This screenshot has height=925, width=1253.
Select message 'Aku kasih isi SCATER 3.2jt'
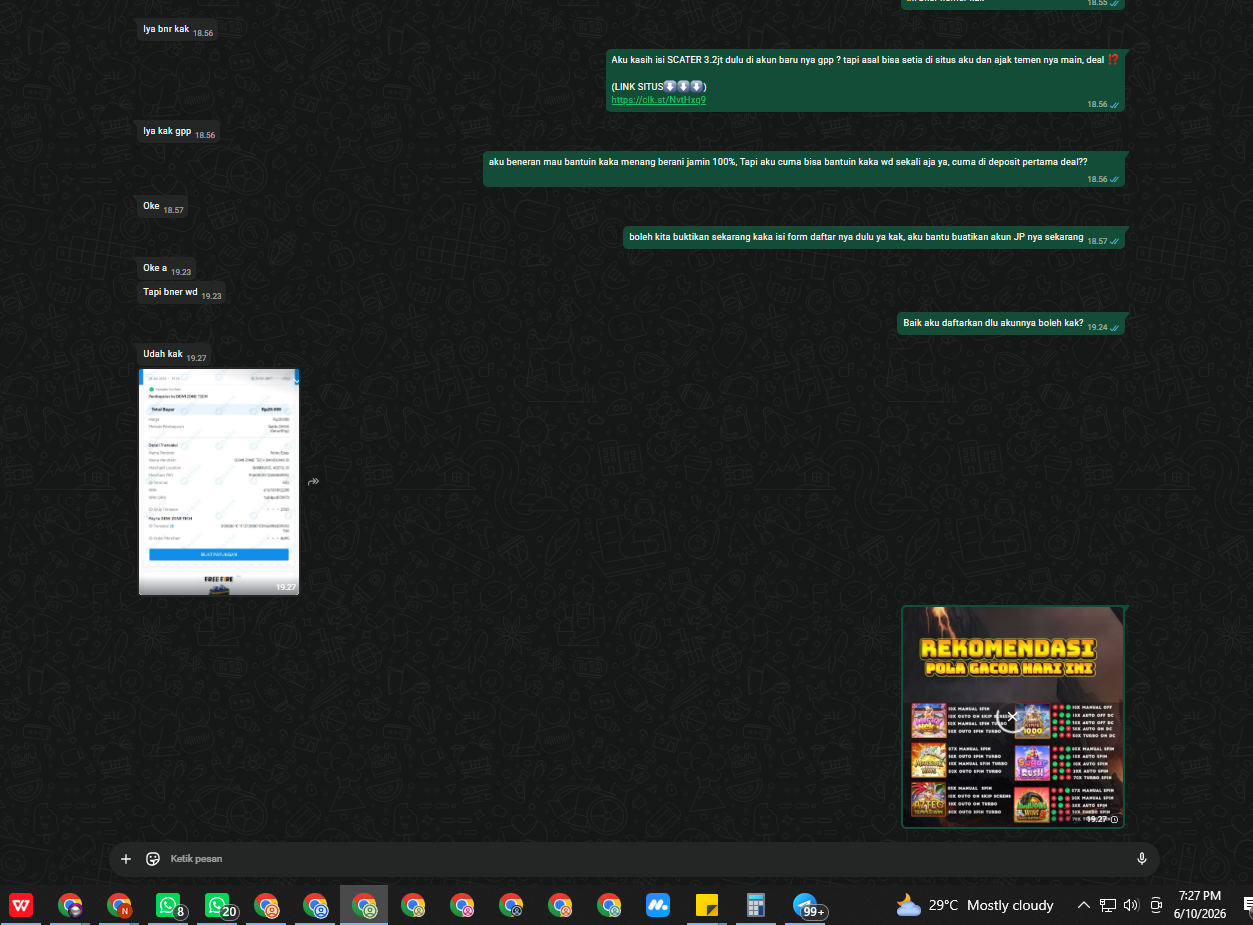[x=865, y=80]
